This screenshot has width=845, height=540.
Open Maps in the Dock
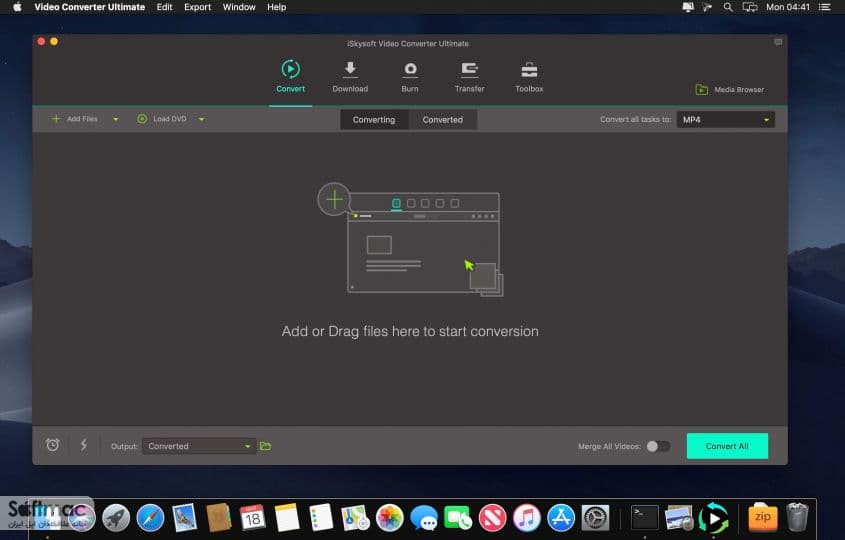(x=355, y=518)
